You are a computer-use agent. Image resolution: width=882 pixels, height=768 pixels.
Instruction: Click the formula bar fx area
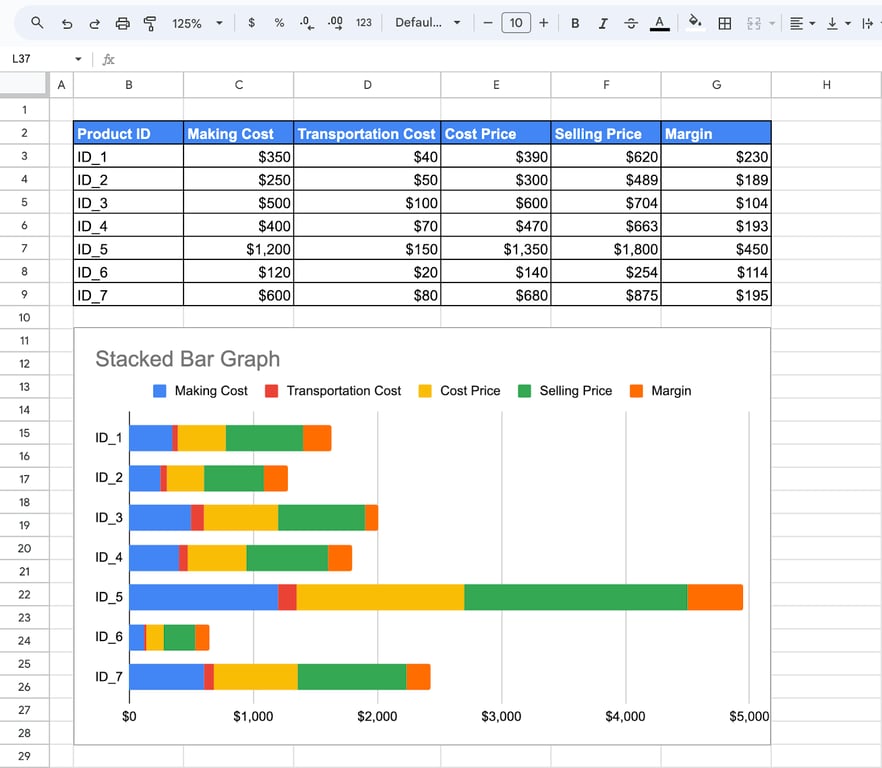(x=489, y=59)
